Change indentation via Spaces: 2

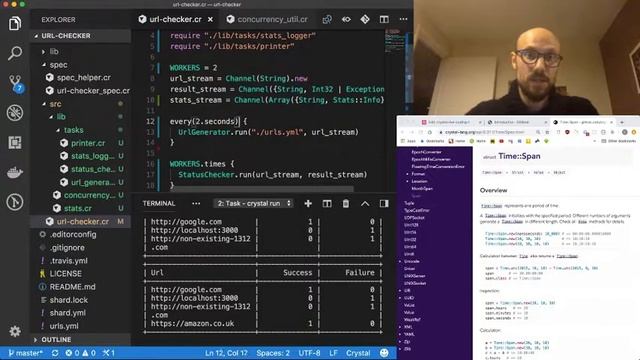click(x=273, y=353)
